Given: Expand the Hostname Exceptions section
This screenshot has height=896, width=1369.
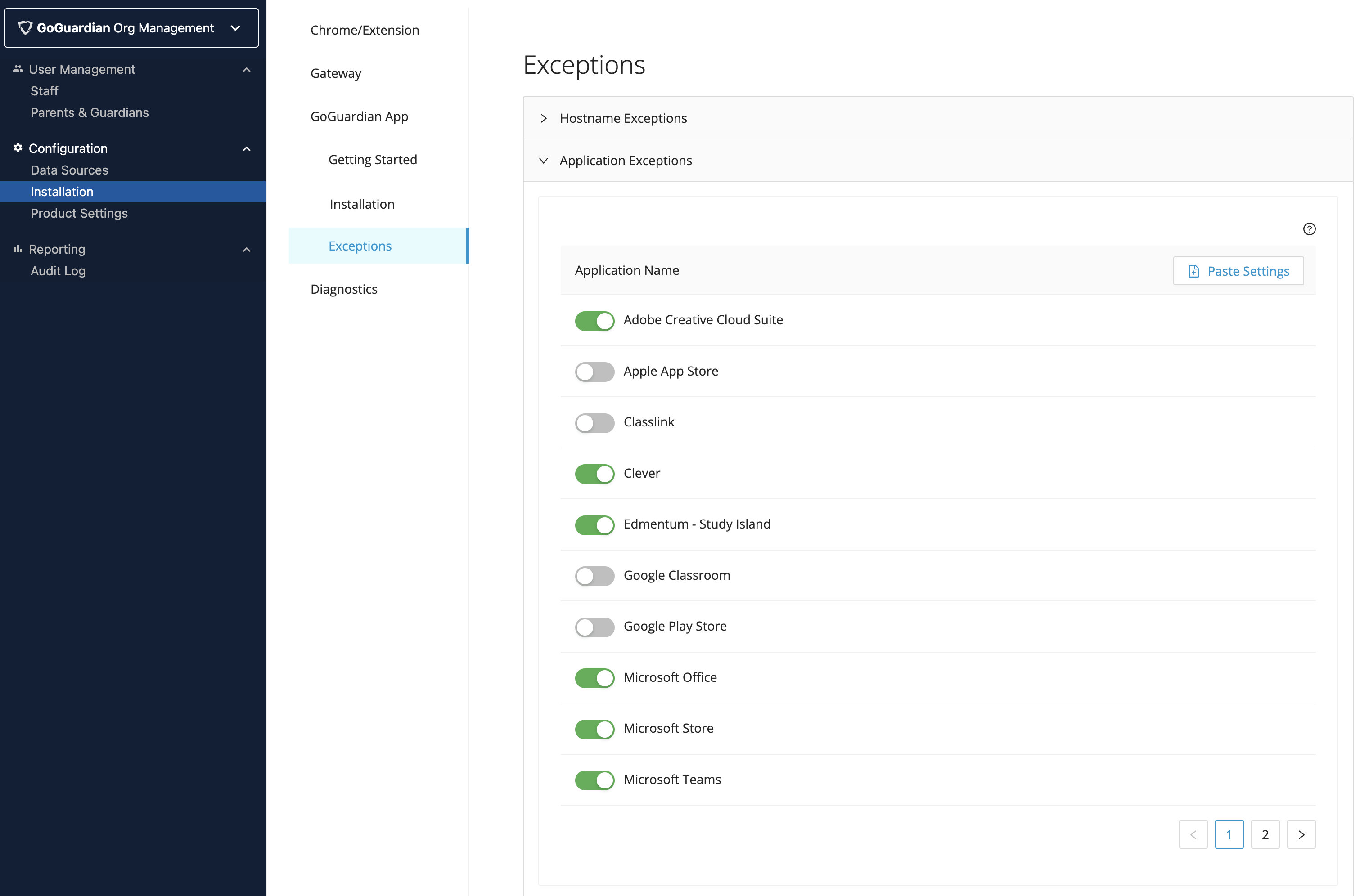Looking at the screenshot, I should pyautogui.click(x=544, y=118).
